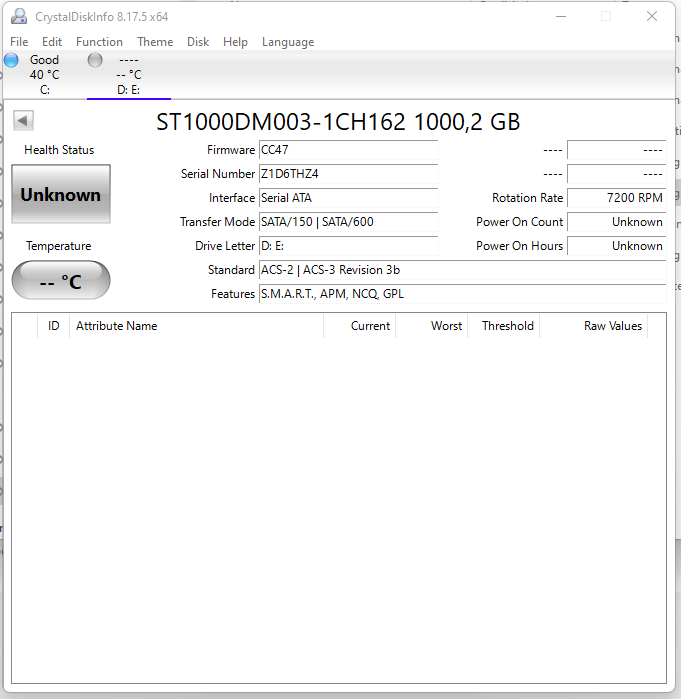Click the Standard field ACS-2 | ACS-3 Revision 3b
Image resolution: width=681 pixels, height=699 pixels.
(463, 270)
